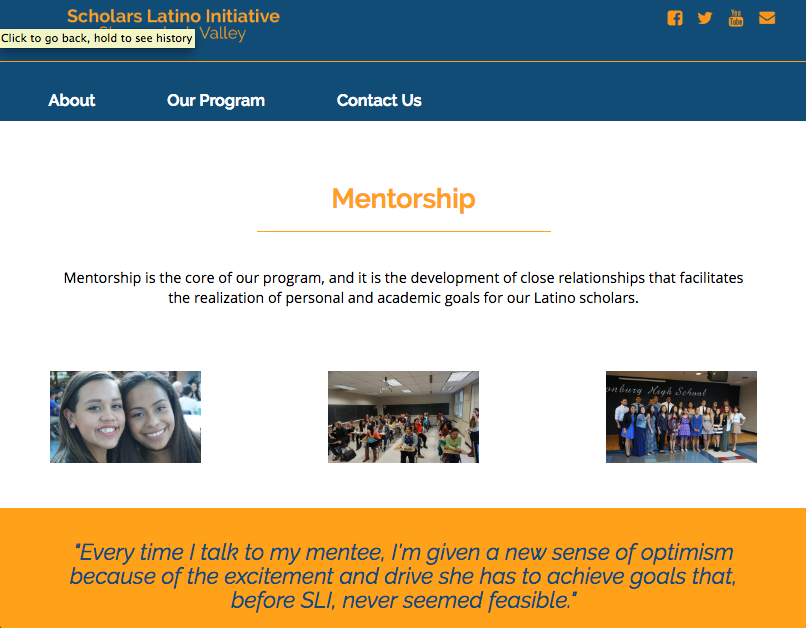The height and width of the screenshot is (628, 806).
Task: Click quote line starting "because of the excitement"
Action: pyautogui.click(x=403, y=576)
